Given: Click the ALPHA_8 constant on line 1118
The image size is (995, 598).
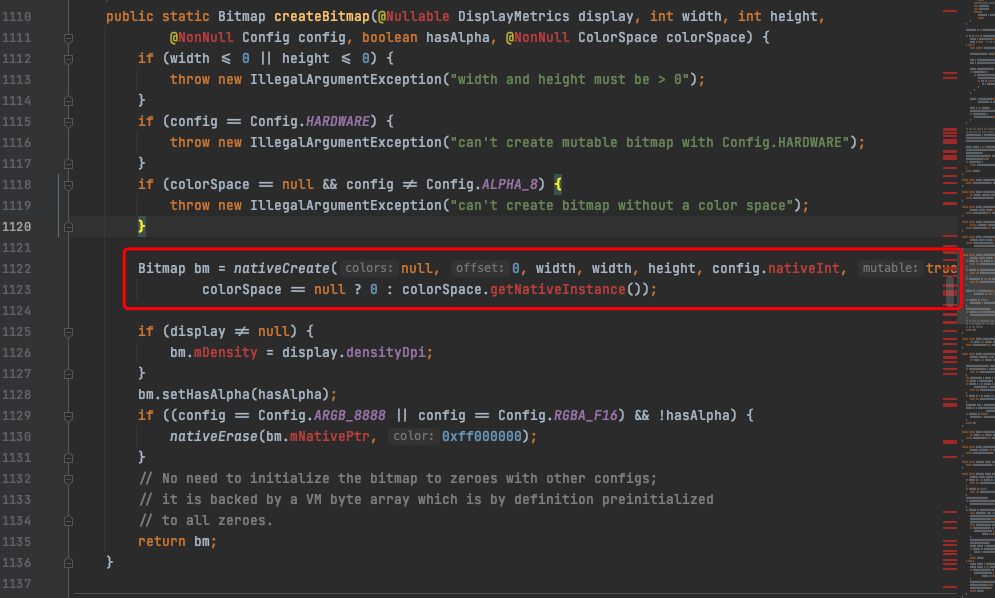Looking at the screenshot, I should 510,184.
